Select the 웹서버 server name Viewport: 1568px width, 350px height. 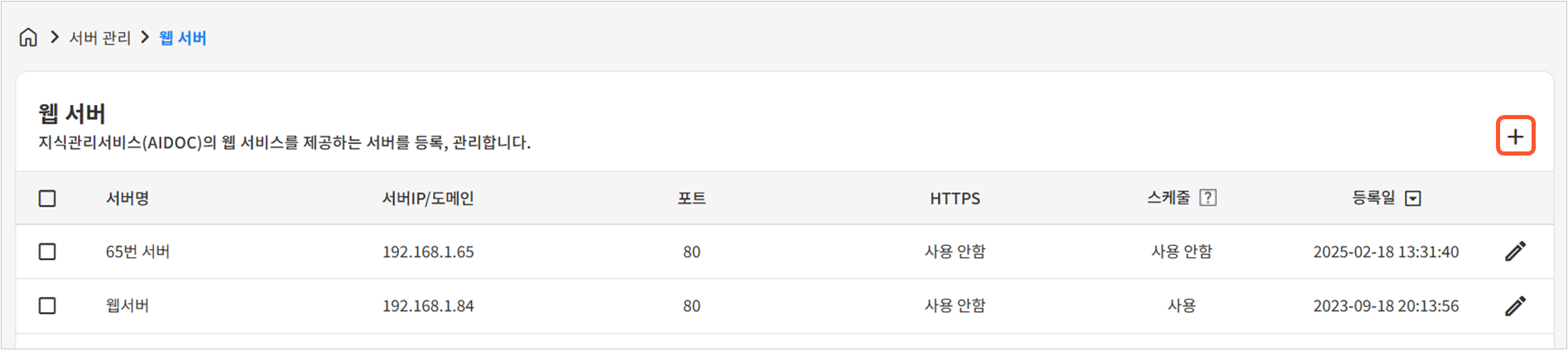127,306
